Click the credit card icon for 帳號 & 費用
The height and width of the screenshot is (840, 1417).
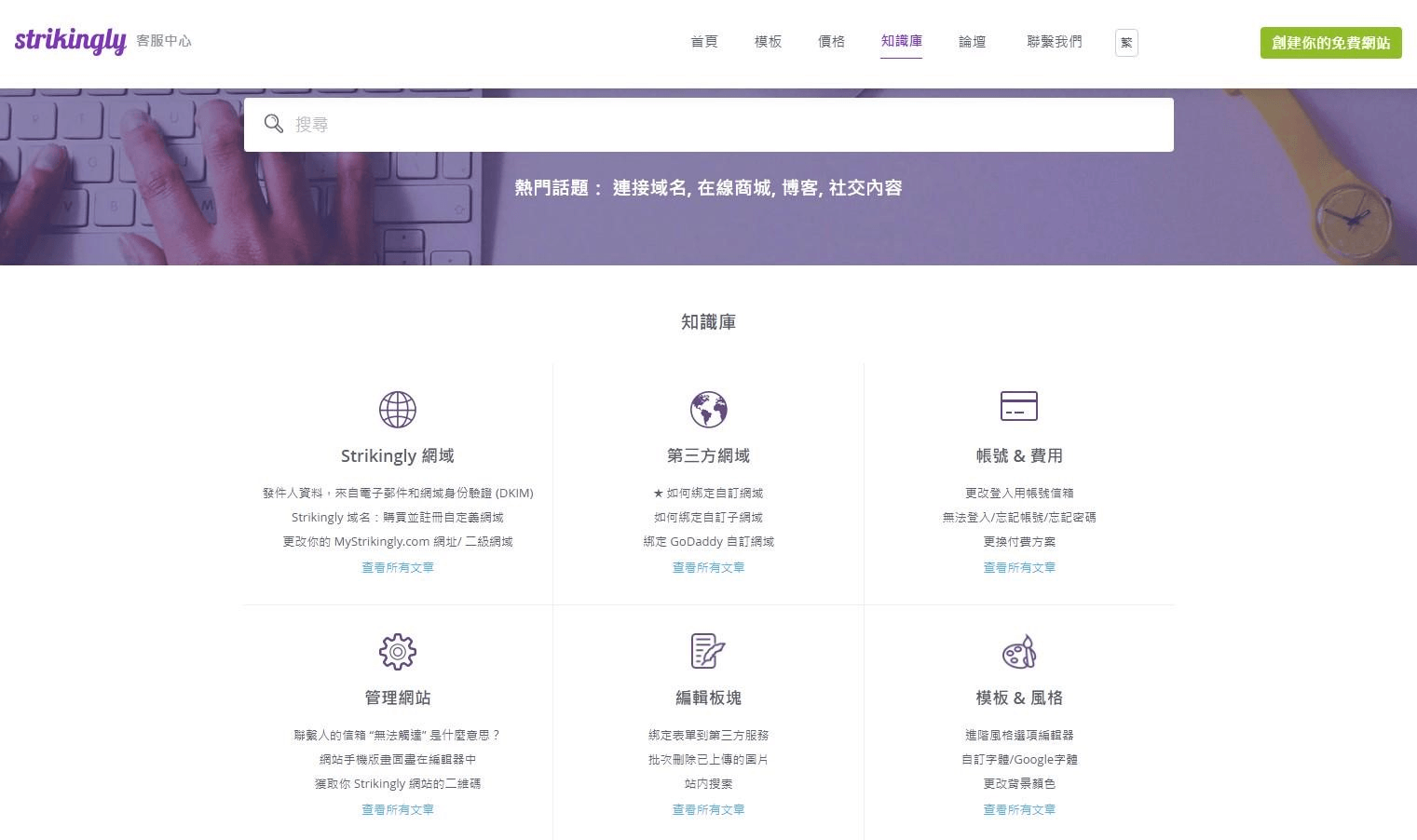point(1019,407)
